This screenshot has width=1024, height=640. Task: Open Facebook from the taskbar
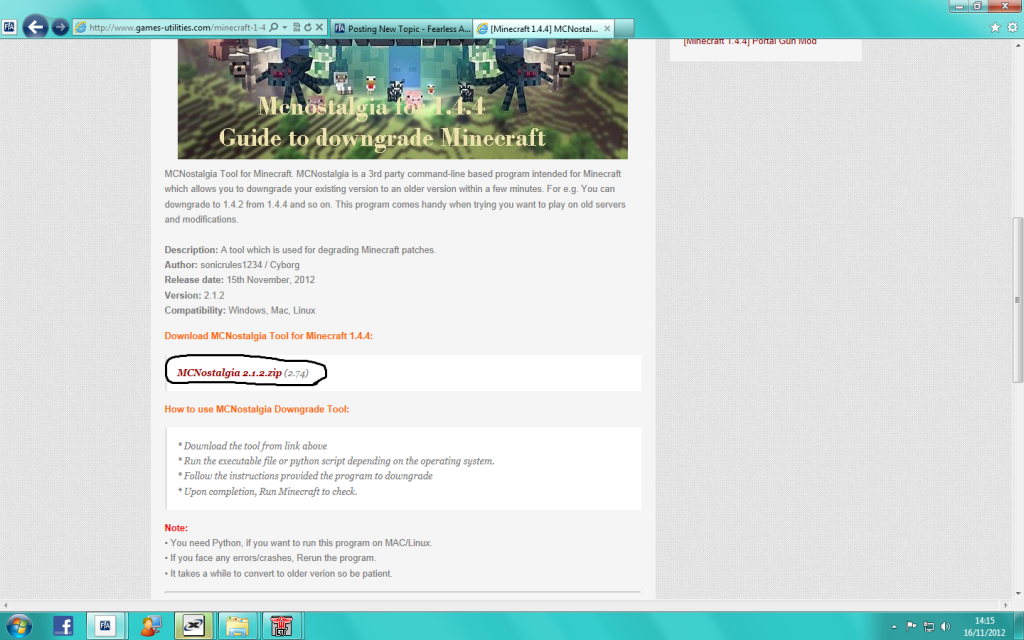pyautogui.click(x=63, y=626)
